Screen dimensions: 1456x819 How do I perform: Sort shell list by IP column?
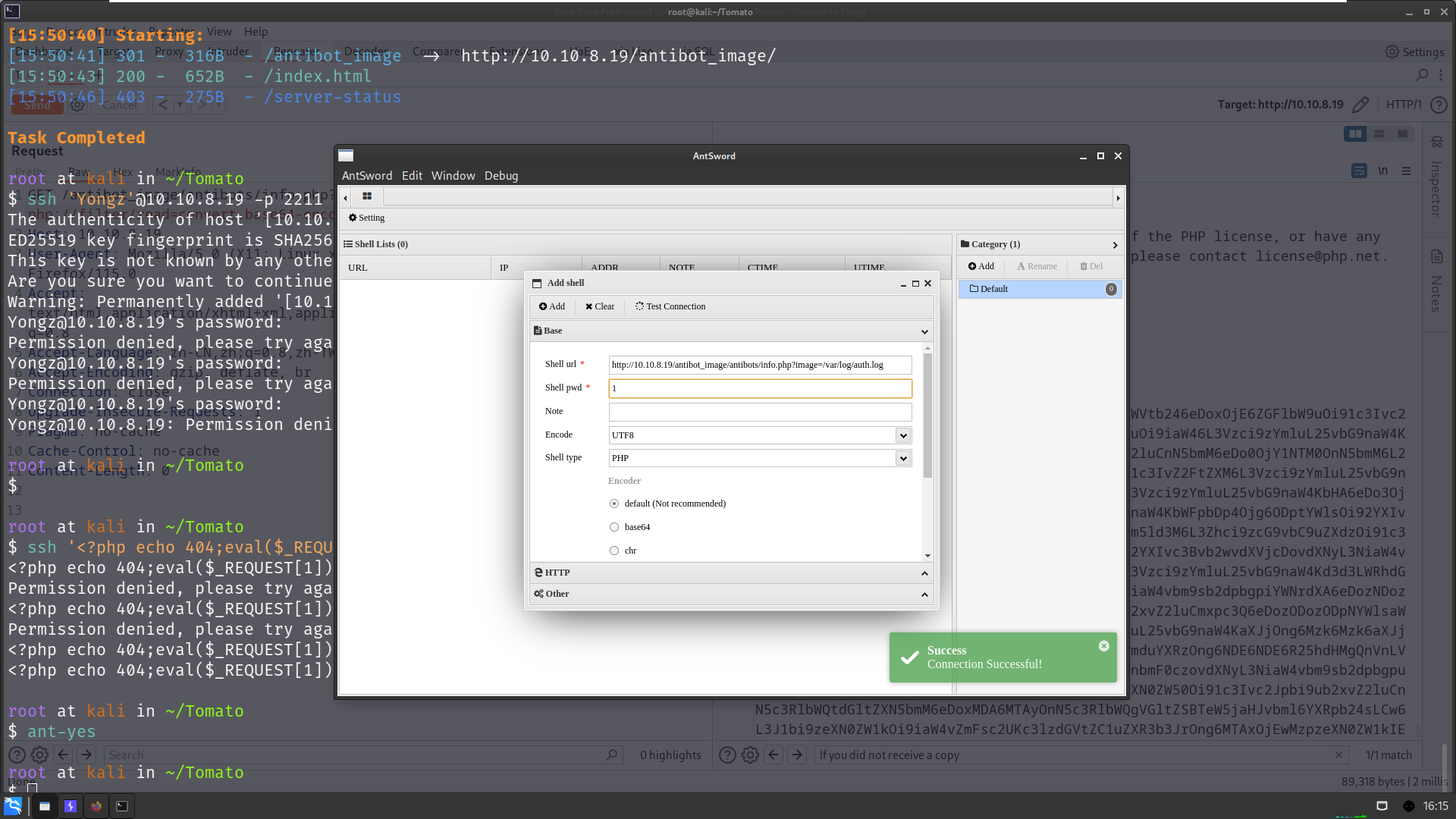536,268
